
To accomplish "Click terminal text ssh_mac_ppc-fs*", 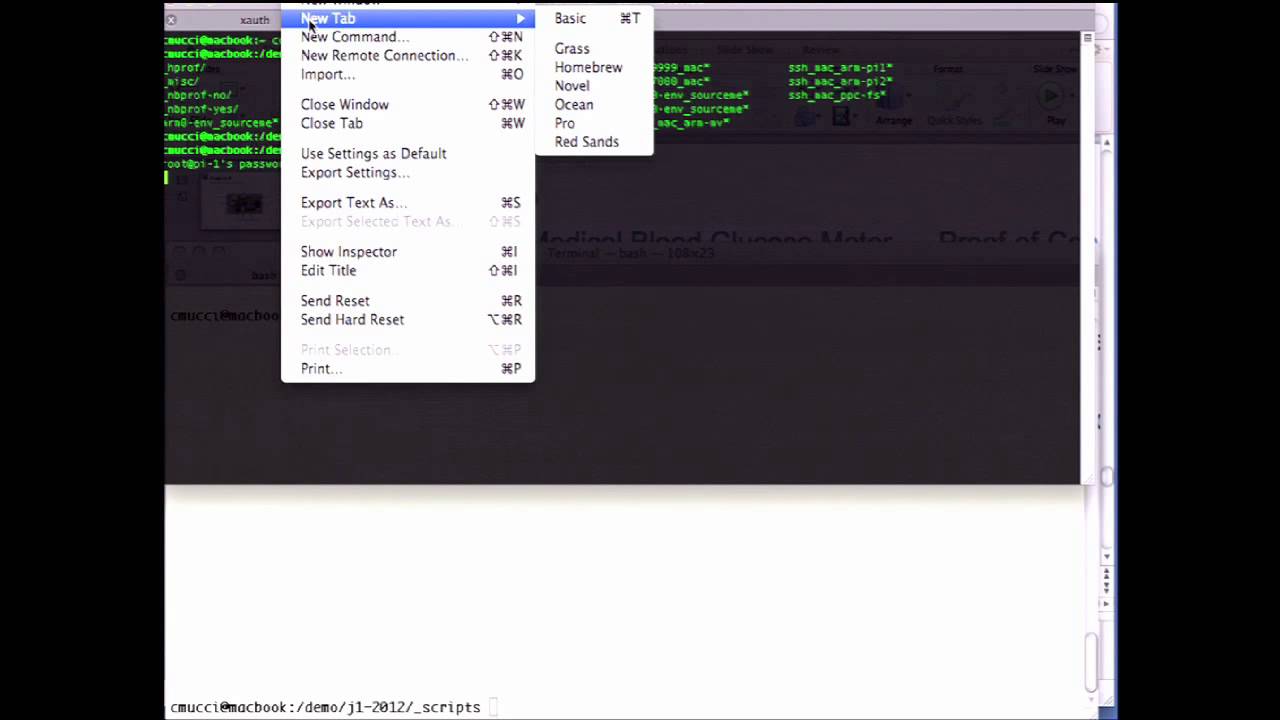I will pos(836,95).
